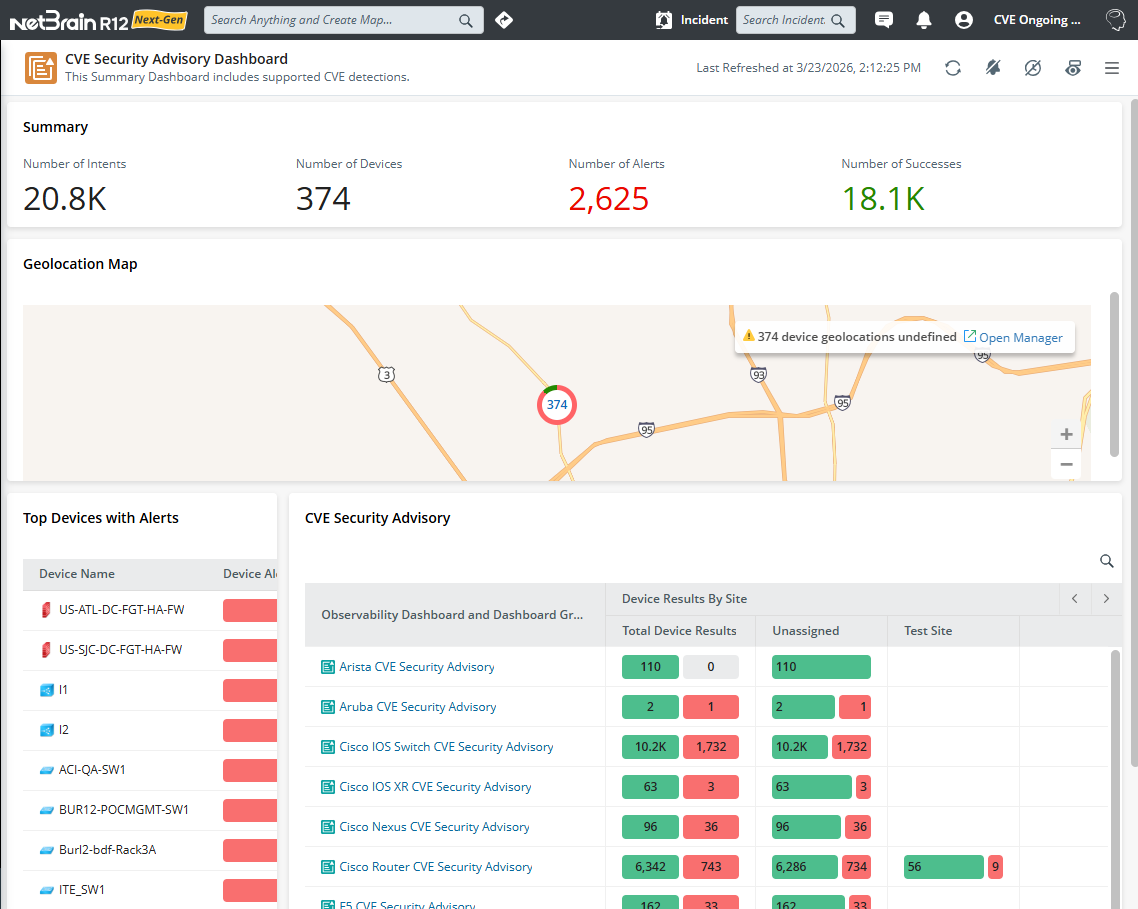This screenshot has height=909, width=1138.
Task: Open the path direction diamond icon
Action: coord(504,20)
